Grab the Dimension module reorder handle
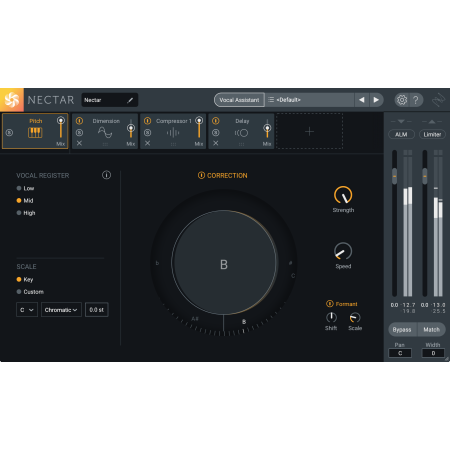The image size is (450, 450). click(105, 144)
